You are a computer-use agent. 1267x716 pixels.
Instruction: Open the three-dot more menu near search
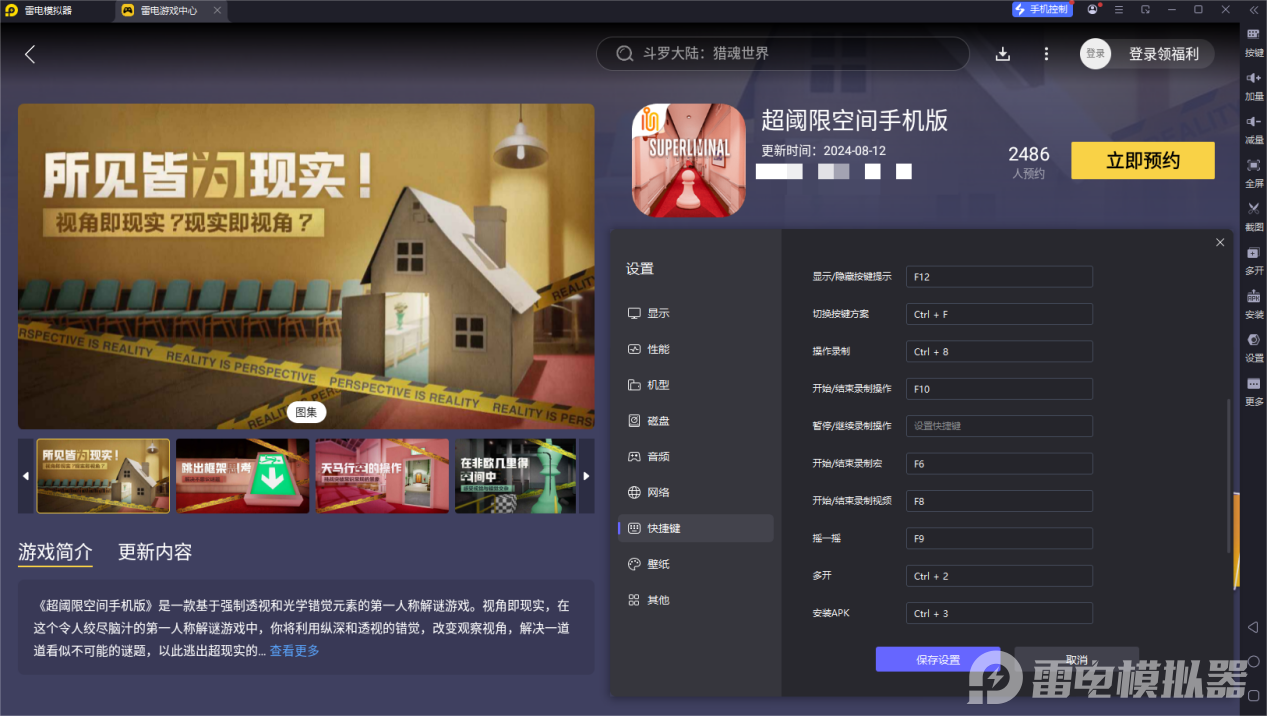pos(1046,54)
